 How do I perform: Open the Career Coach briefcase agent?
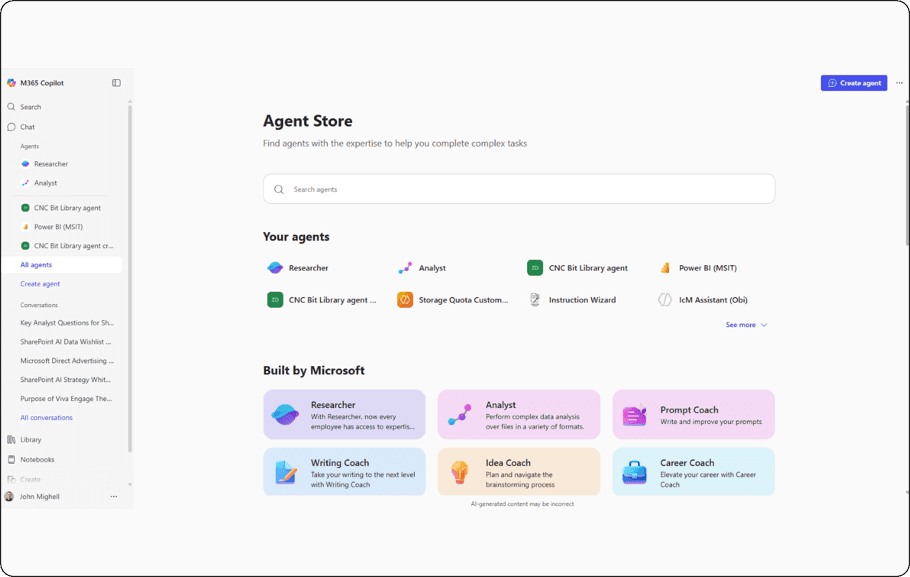click(x=634, y=470)
